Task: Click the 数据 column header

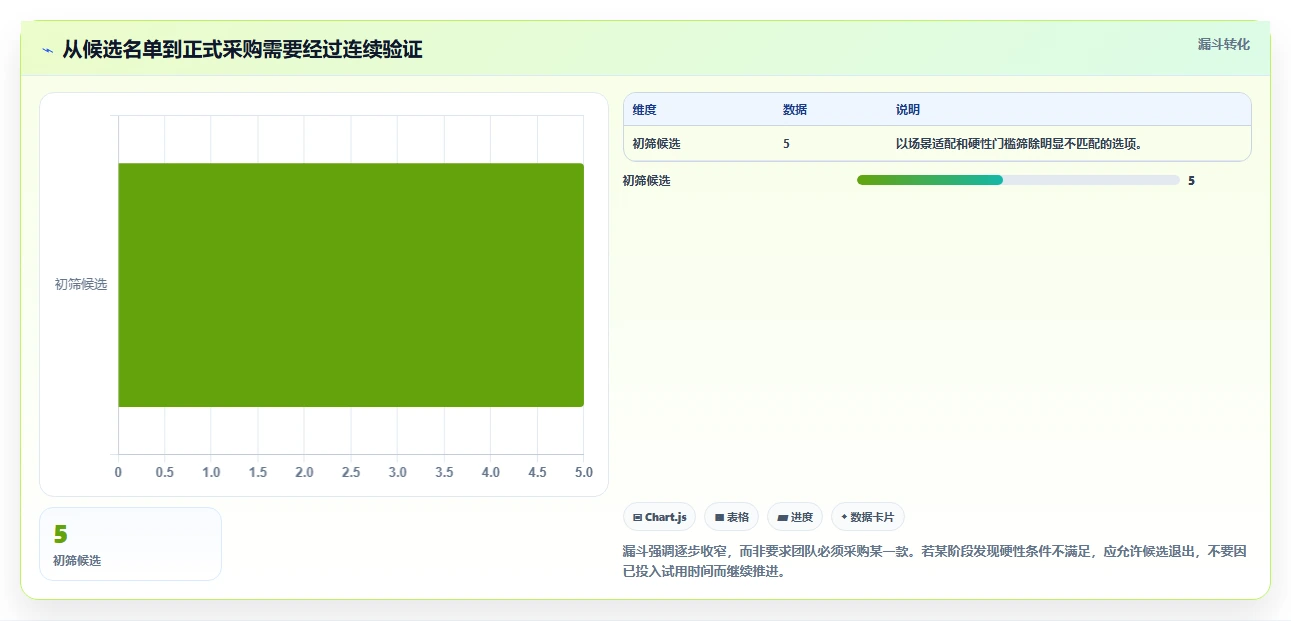Action: point(795,110)
